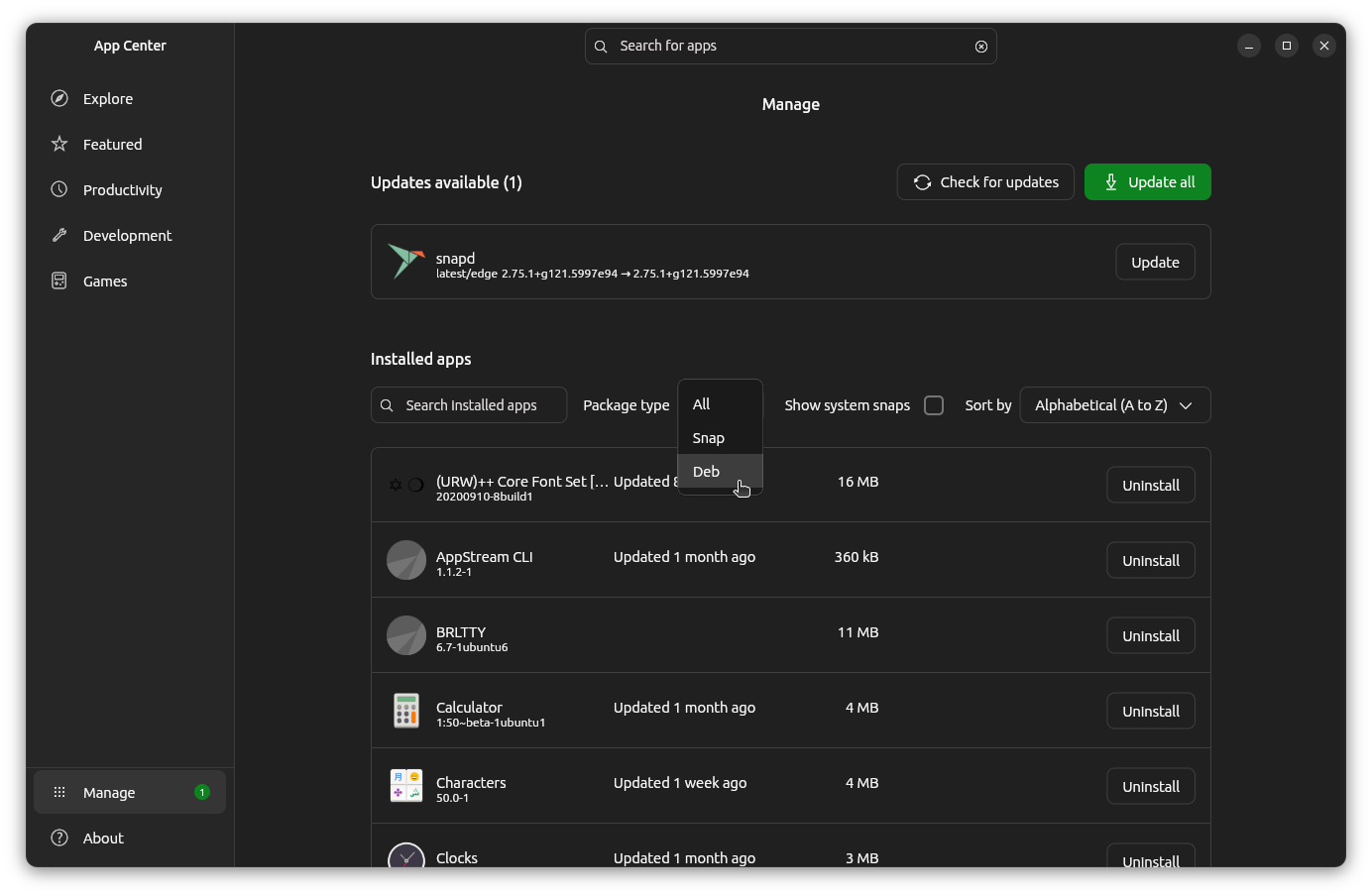Go to the Games category
The image size is (1372, 896).
click(105, 281)
